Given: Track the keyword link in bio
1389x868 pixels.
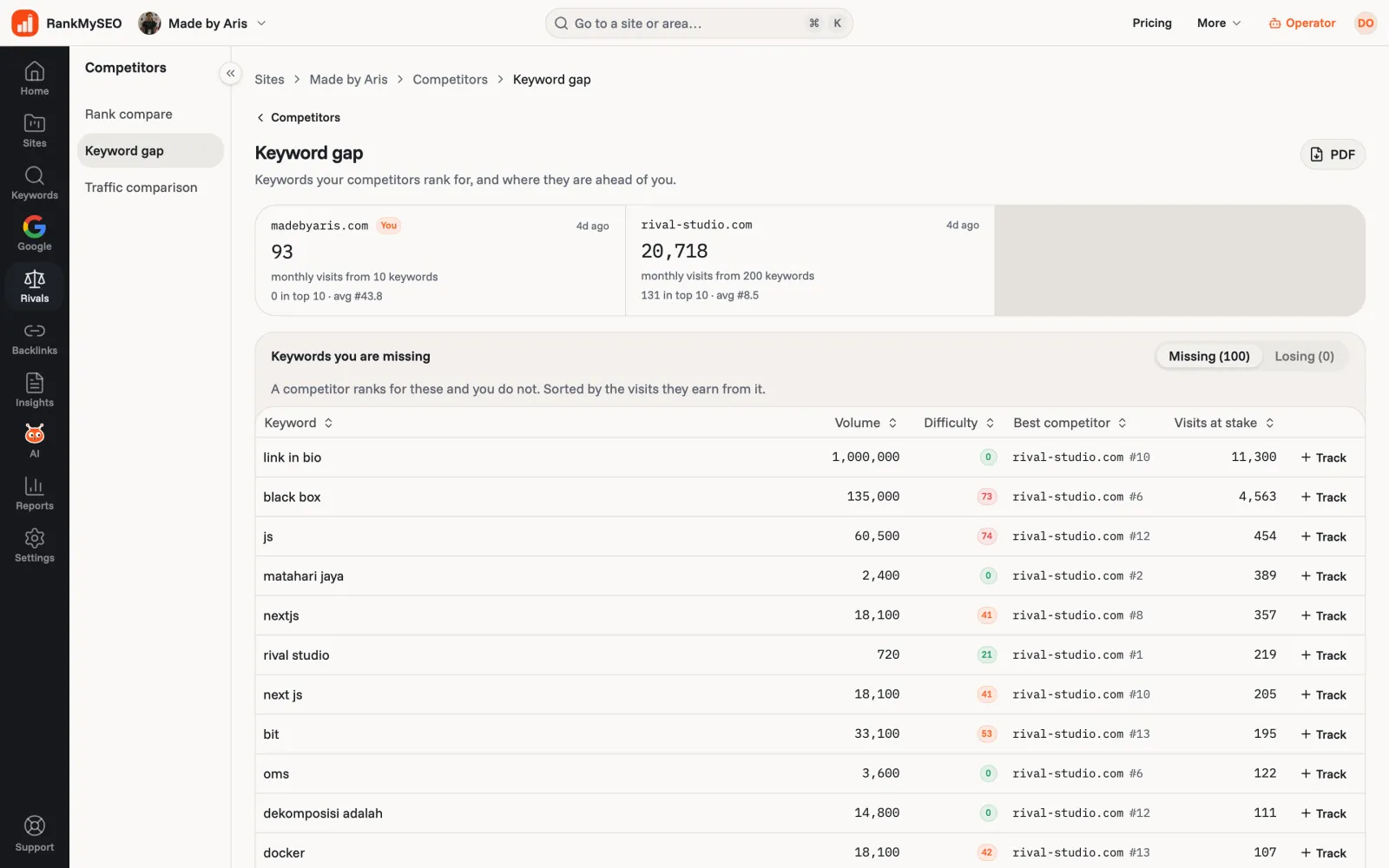Looking at the screenshot, I should (x=1323, y=457).
